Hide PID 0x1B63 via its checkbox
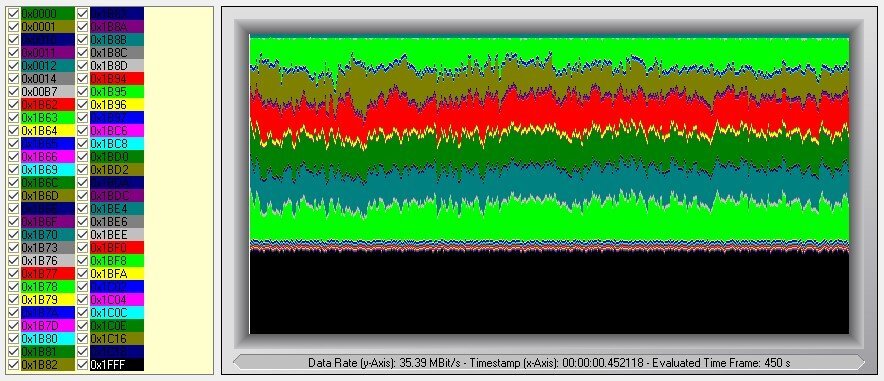 click(14, 117)
